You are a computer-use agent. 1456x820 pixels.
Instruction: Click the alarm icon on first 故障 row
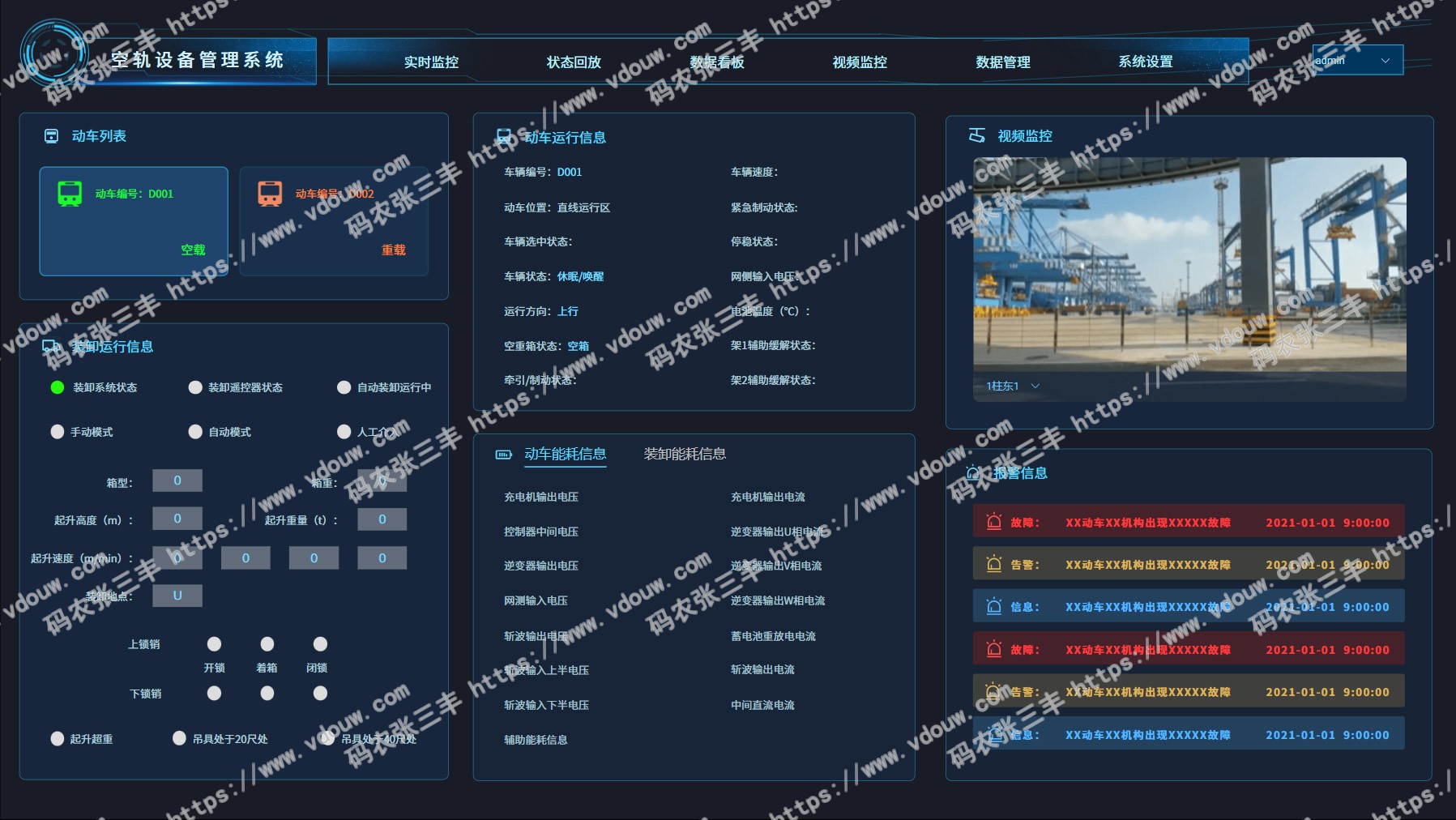(x=993, y=523)
